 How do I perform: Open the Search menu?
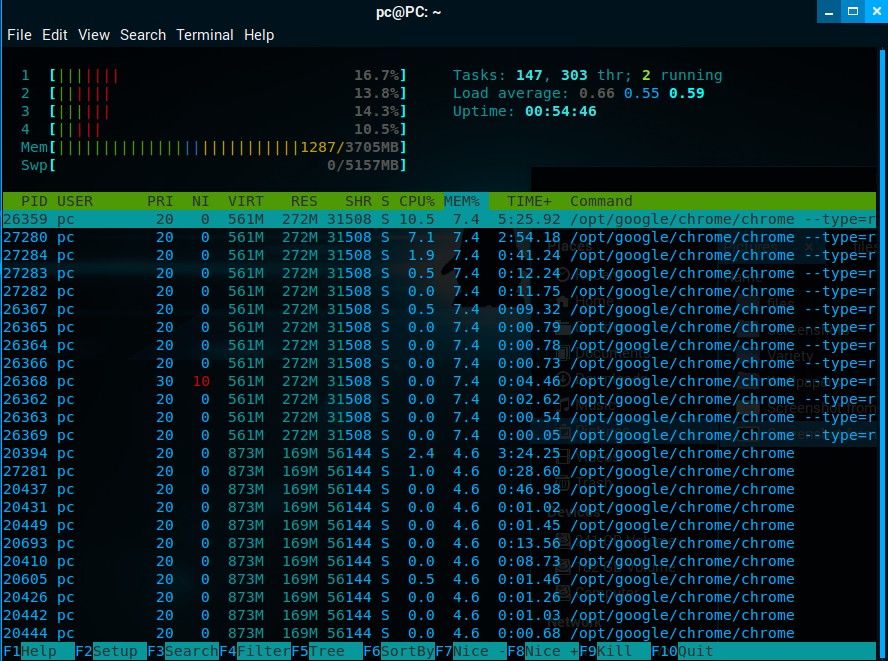[x=143, y=35]
